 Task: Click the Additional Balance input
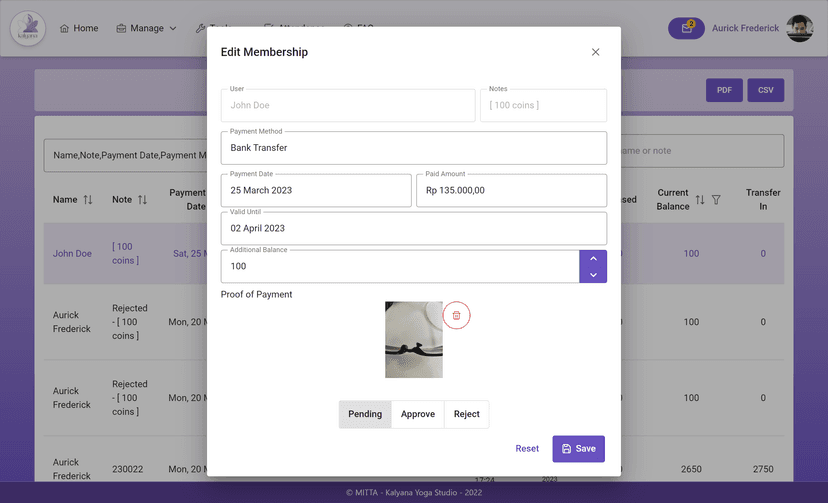coord(400,267)
